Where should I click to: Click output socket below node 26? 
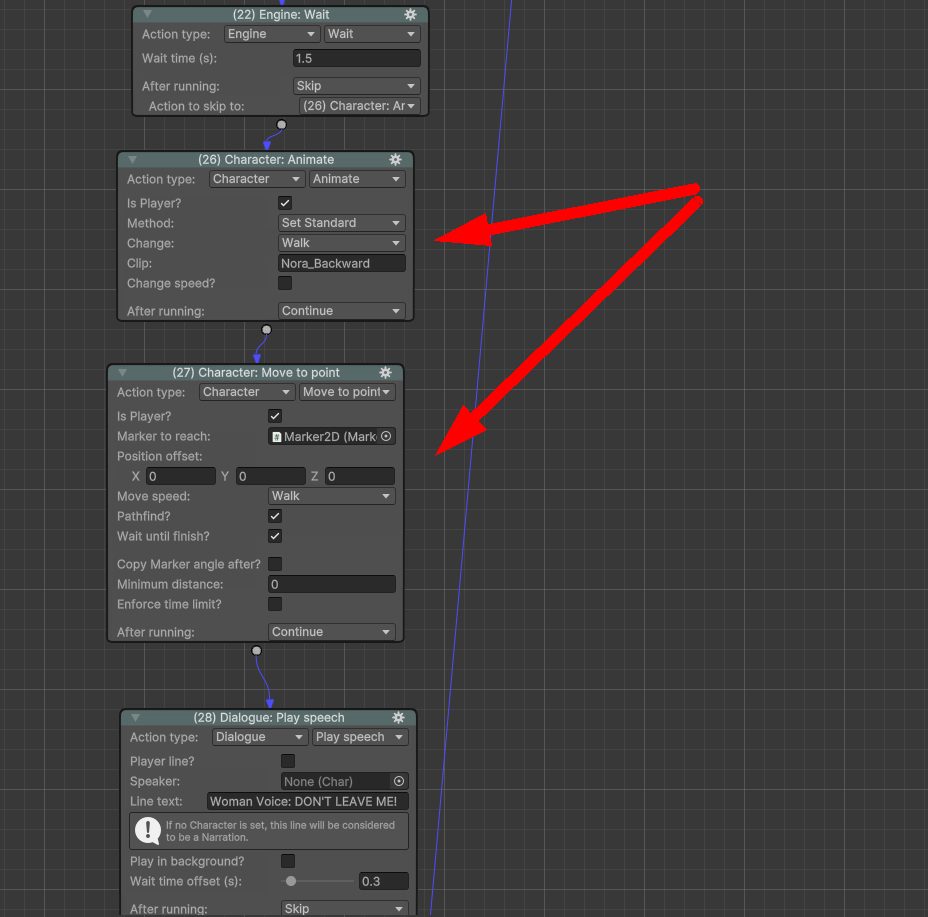pos(266,330)
